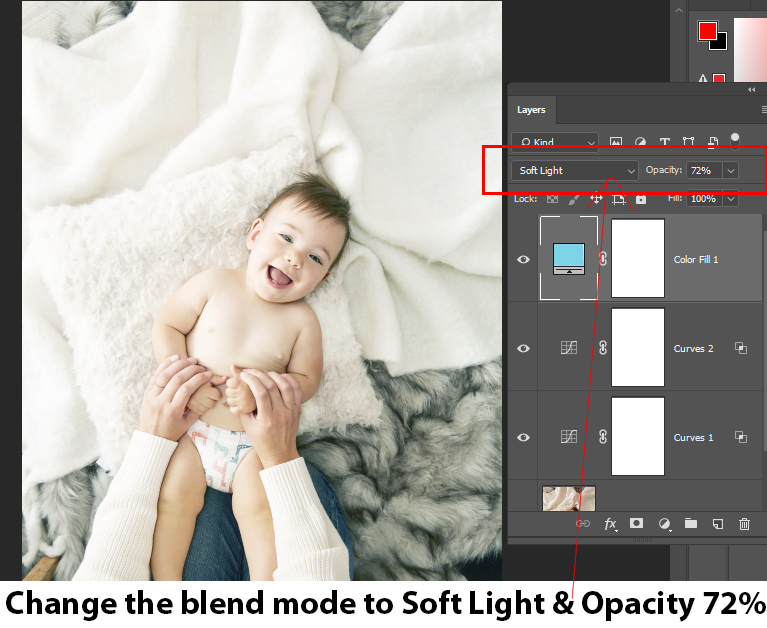The width and height of the screenshot is (767, 628).
Task: Click the Curves 2 adjustment icon
Action: pyautogui.click(x=569, y=348)
